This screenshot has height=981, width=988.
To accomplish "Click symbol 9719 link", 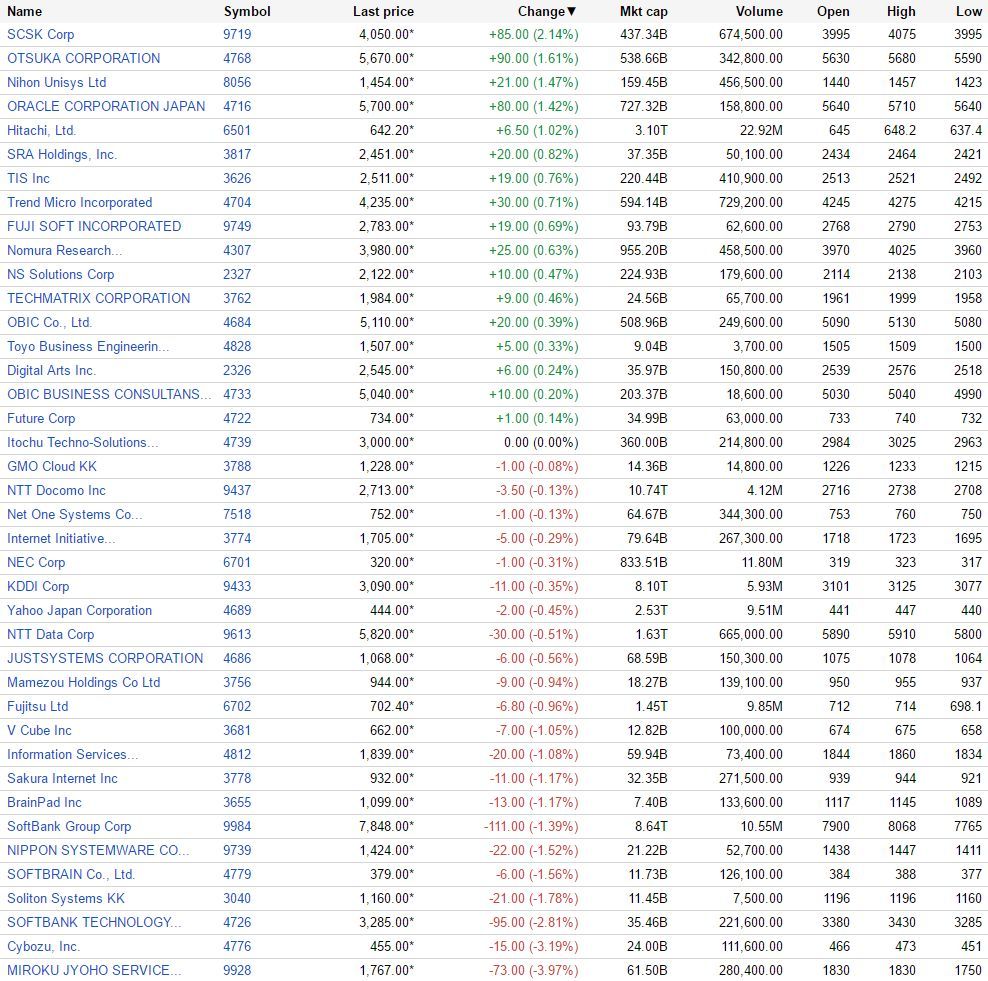I will [237, 35].
